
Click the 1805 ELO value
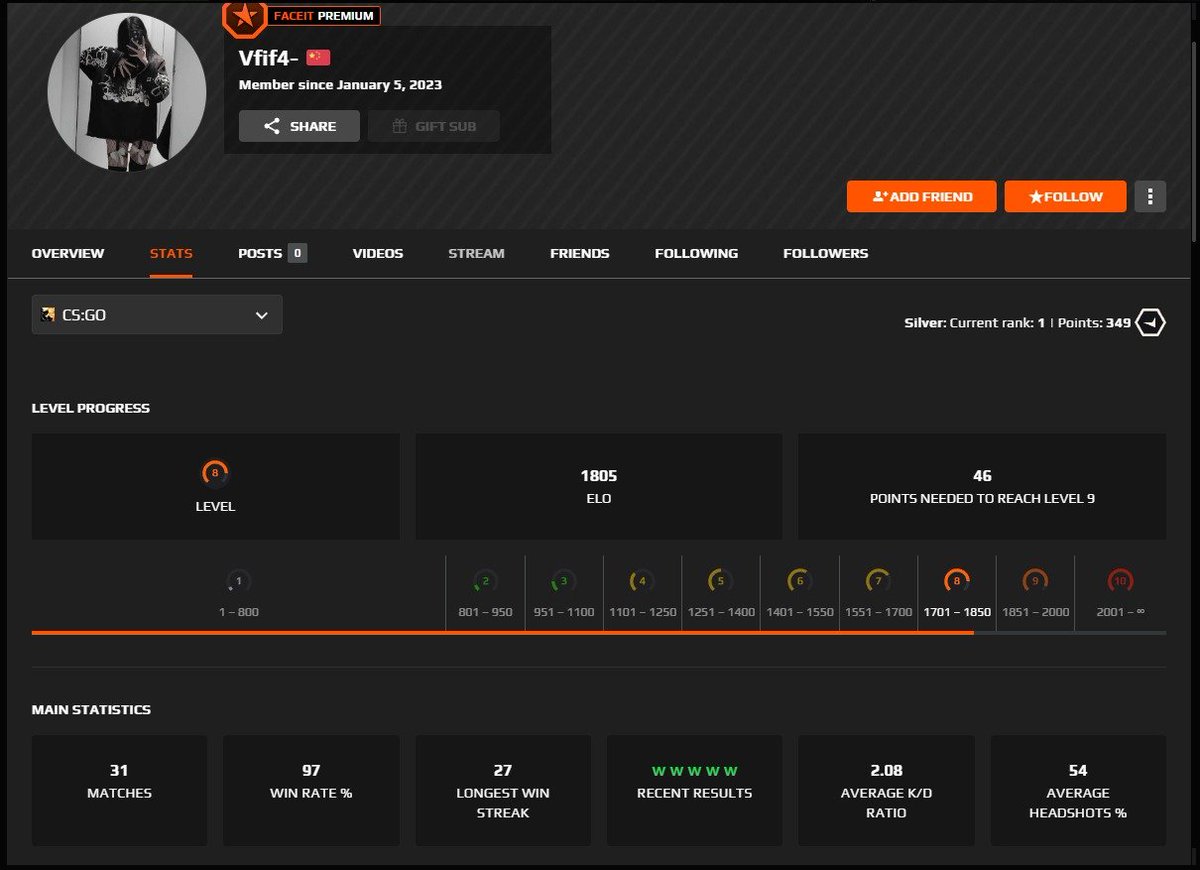pos(599,476)
